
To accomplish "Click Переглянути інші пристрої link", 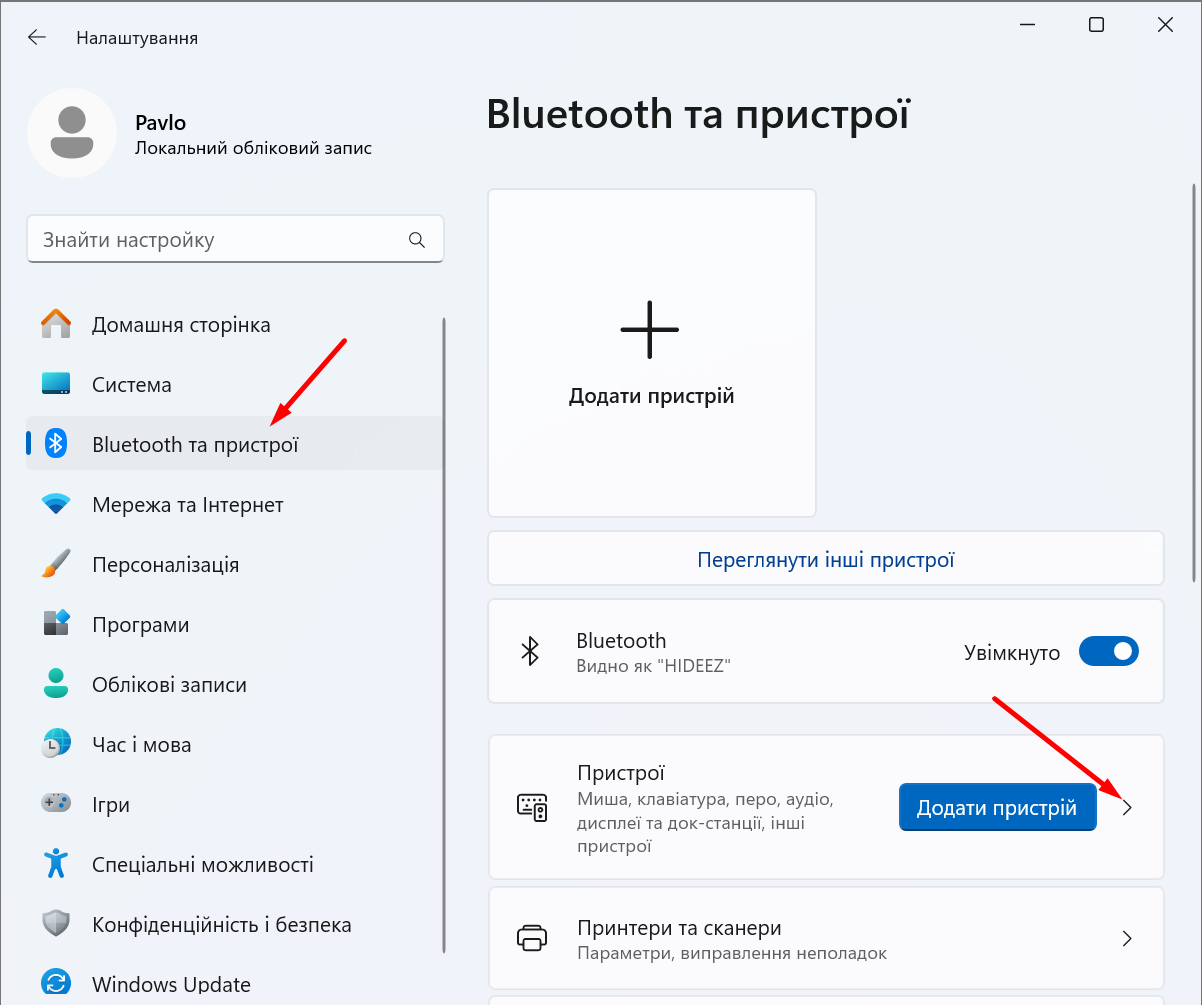I will point(825,559).
